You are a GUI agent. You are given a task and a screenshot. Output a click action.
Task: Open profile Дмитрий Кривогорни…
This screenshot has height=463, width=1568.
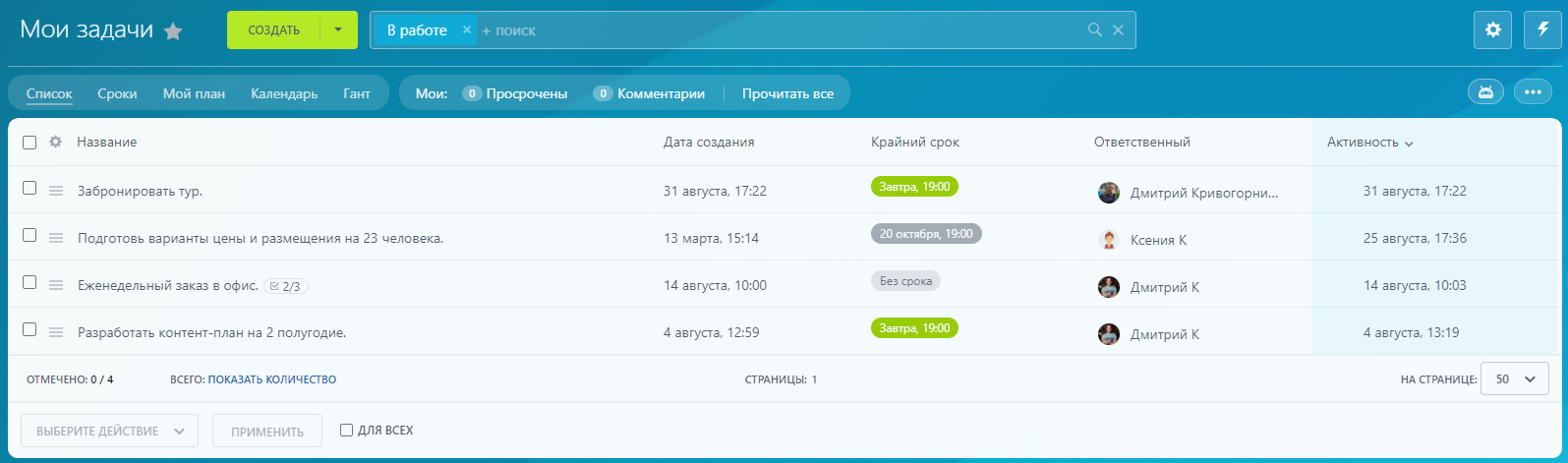point(1204,193)
